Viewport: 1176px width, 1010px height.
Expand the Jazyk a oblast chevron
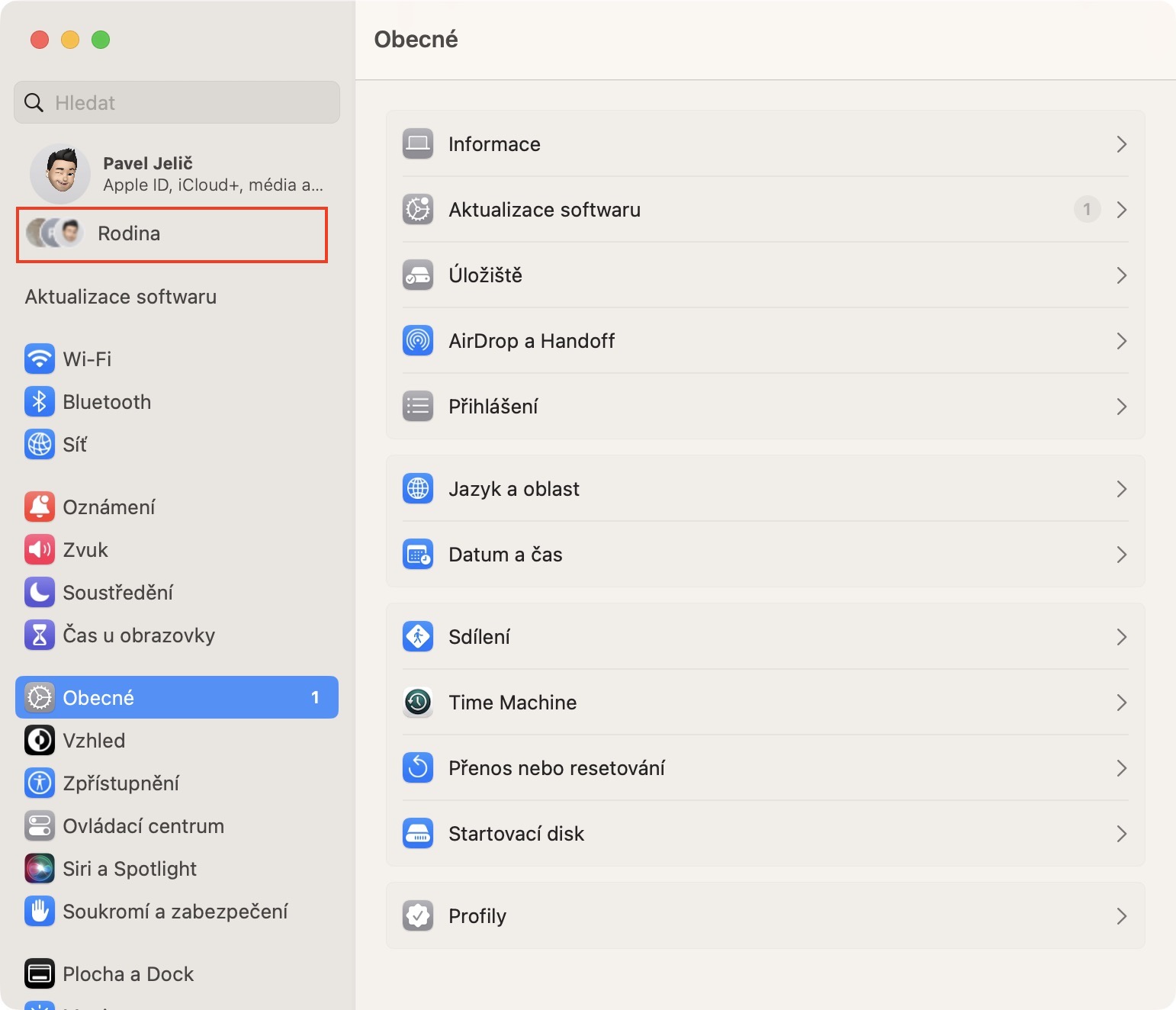click(1121, 489)
